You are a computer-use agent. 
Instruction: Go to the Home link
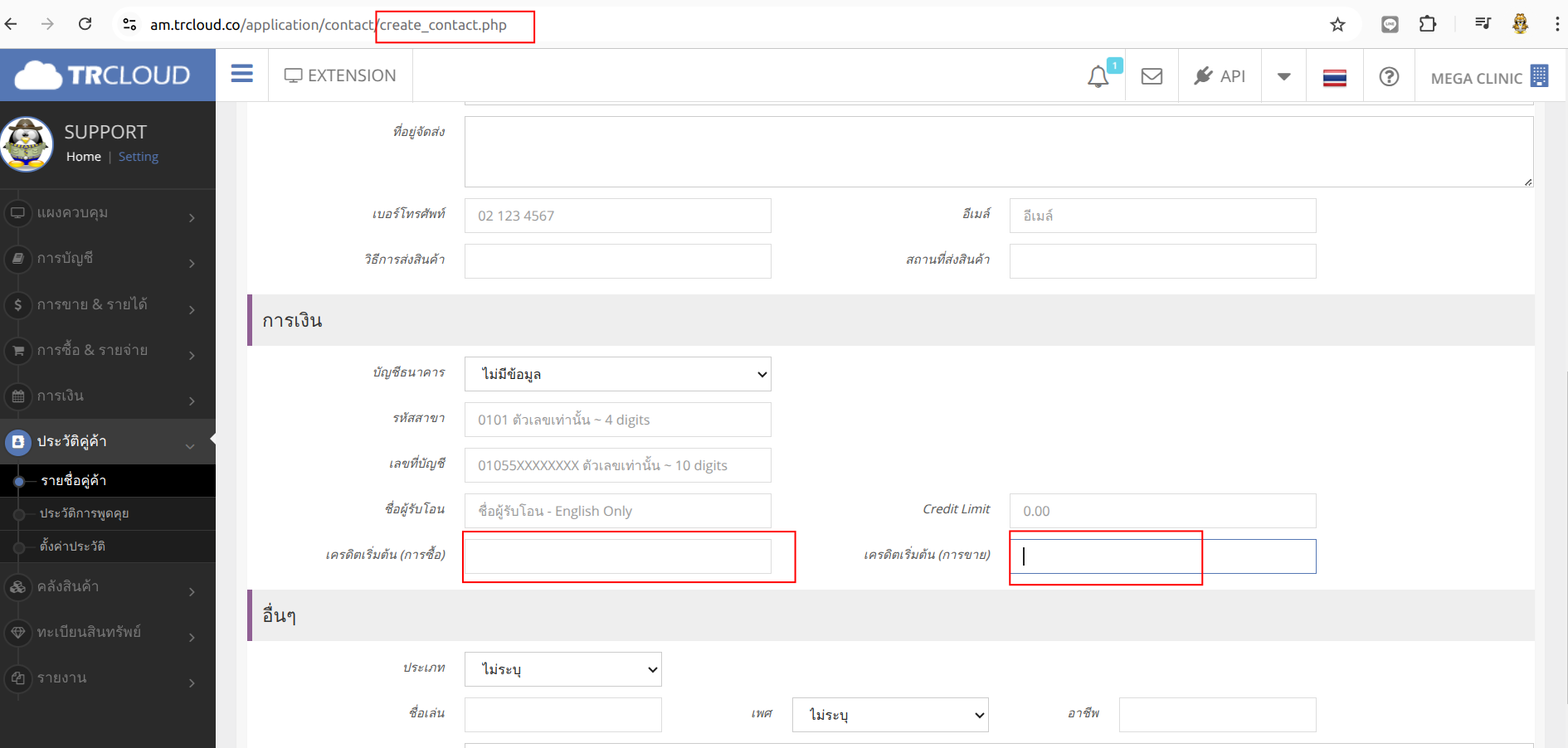pyautogui.click(x=84, y=157)
